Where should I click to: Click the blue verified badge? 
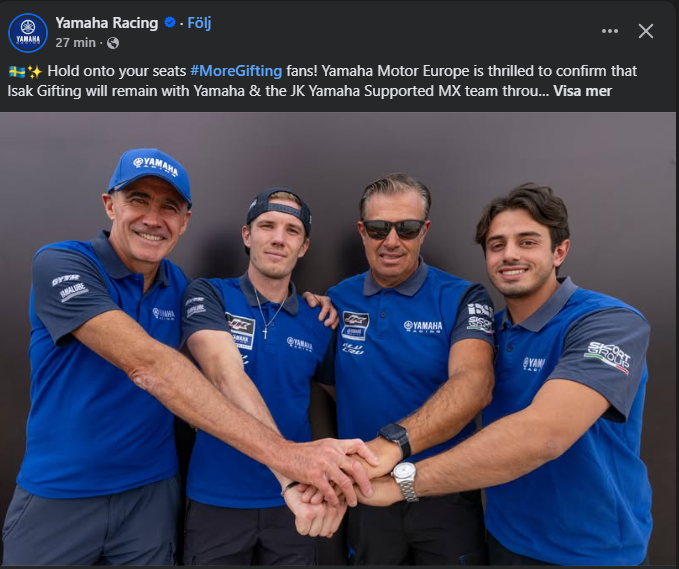click(170, 22)
